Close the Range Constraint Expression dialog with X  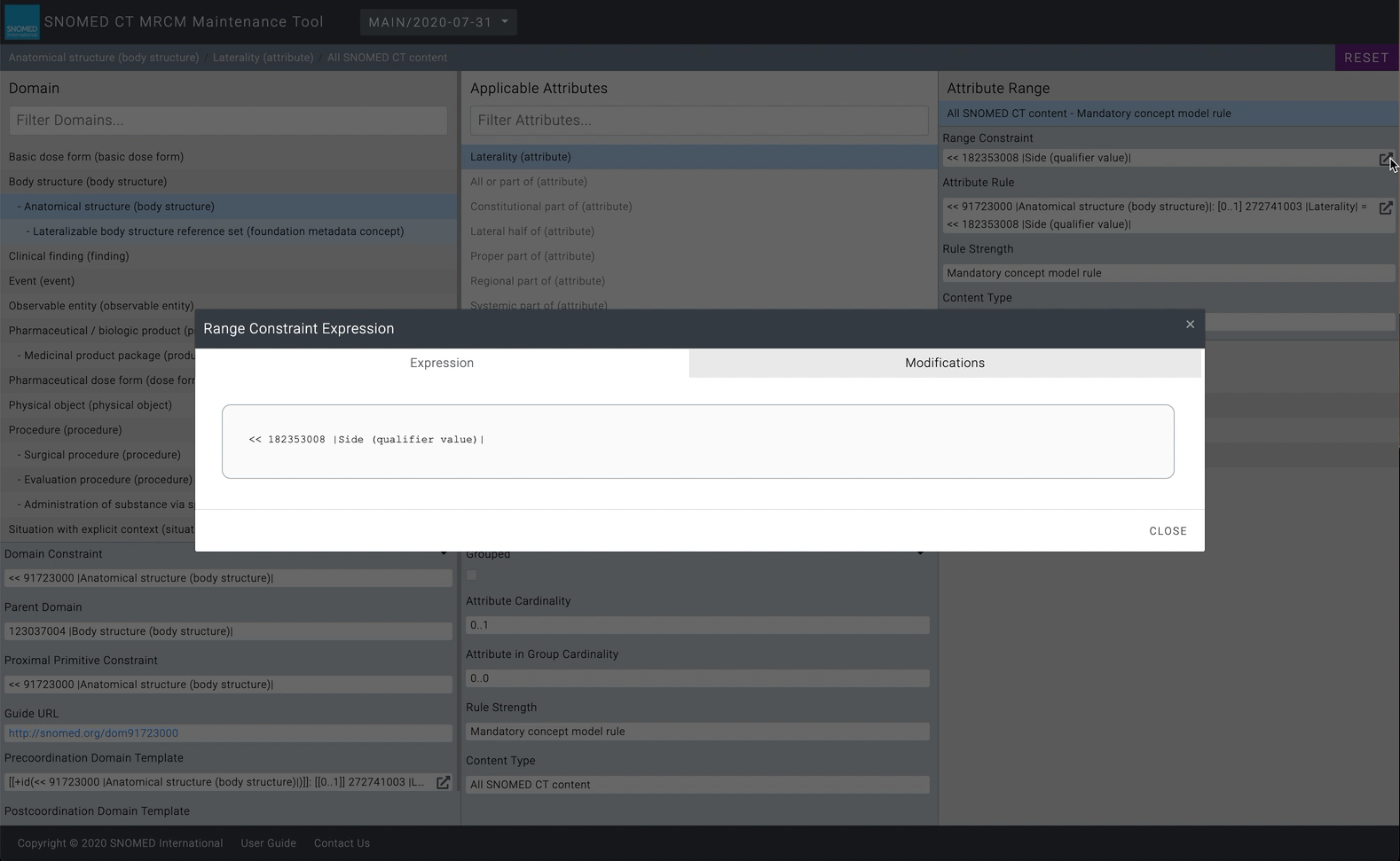pos(1190,325)
